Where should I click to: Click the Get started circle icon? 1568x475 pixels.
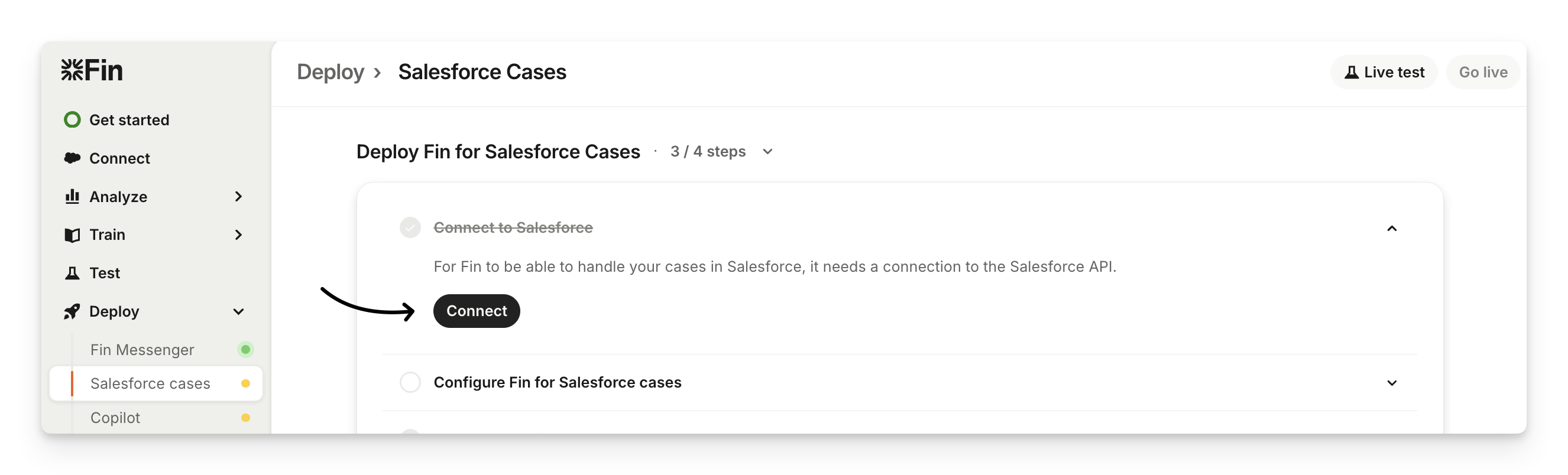click(73, 120)
